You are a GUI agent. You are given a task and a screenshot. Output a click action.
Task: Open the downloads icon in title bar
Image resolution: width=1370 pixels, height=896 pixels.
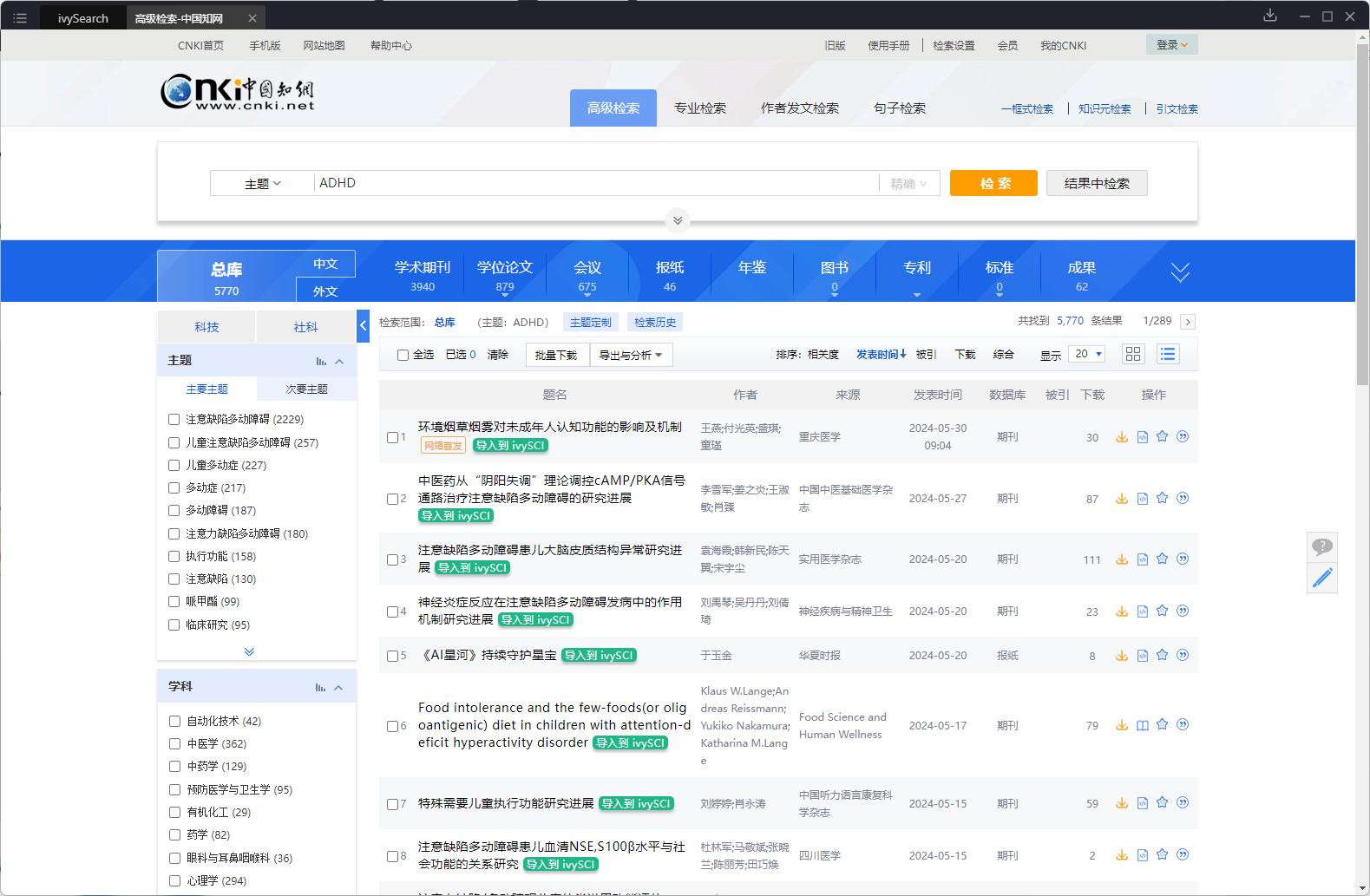[x=1270, y=16]
